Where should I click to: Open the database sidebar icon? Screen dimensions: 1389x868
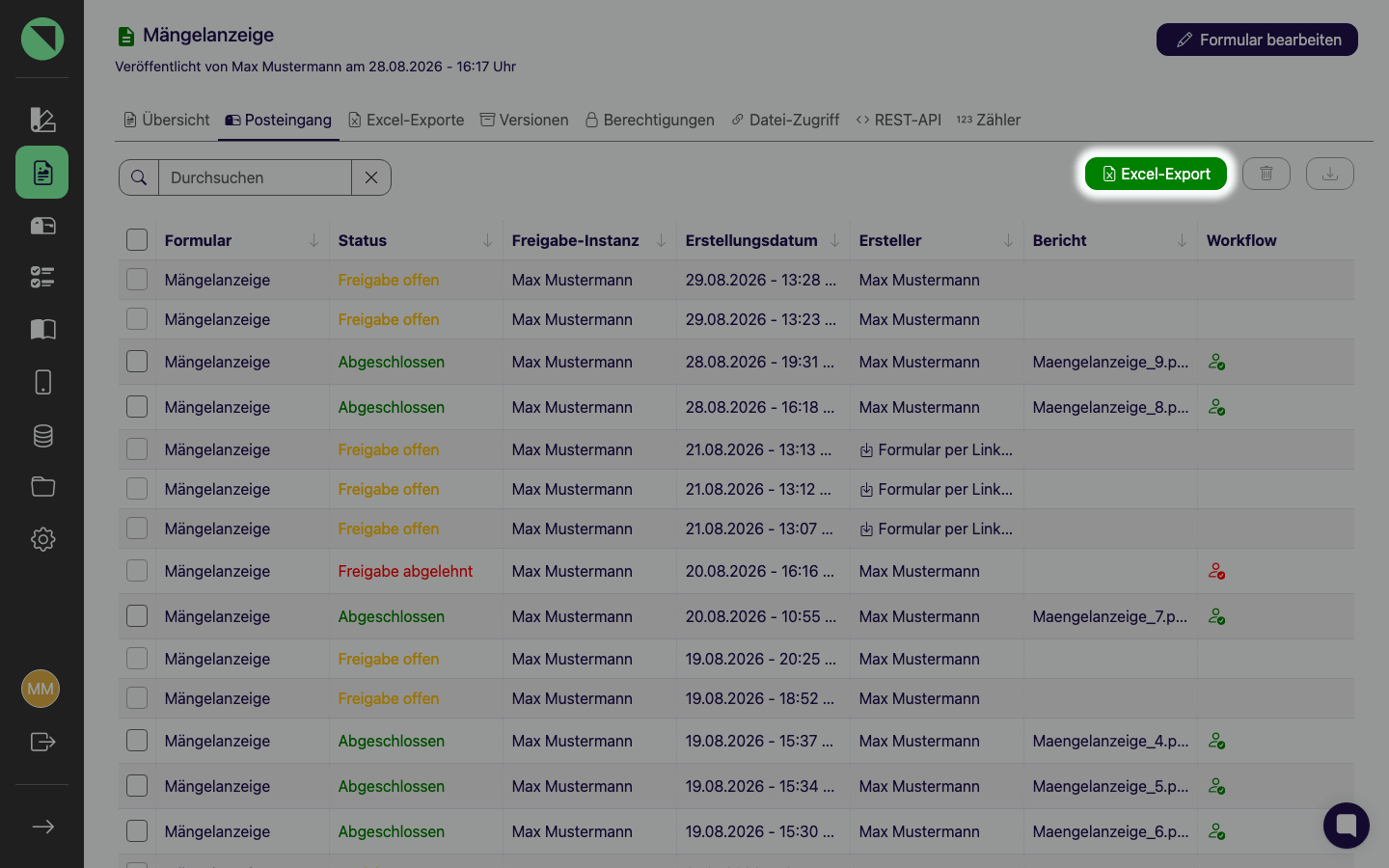[42, 435]
